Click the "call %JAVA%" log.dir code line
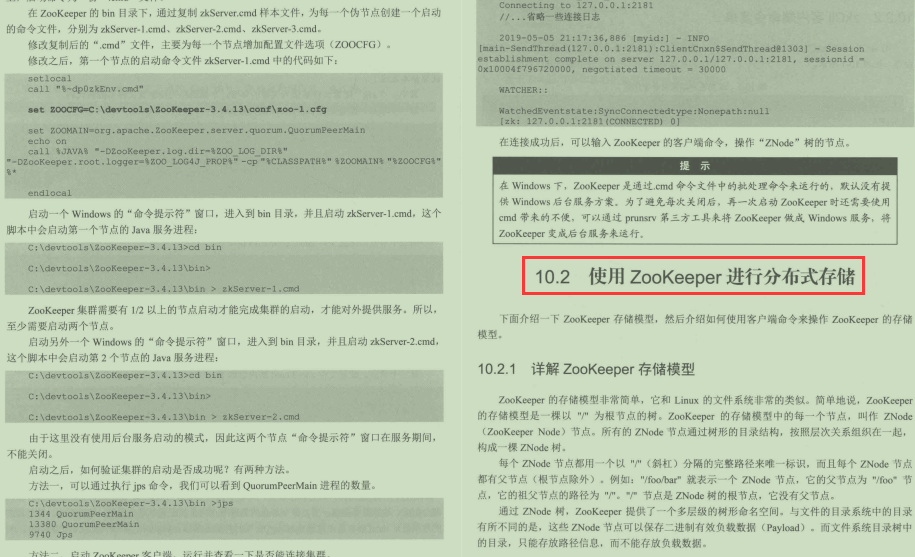Image resolution: width=915 pixels, height=557 pixels. (x=158, y=151)
